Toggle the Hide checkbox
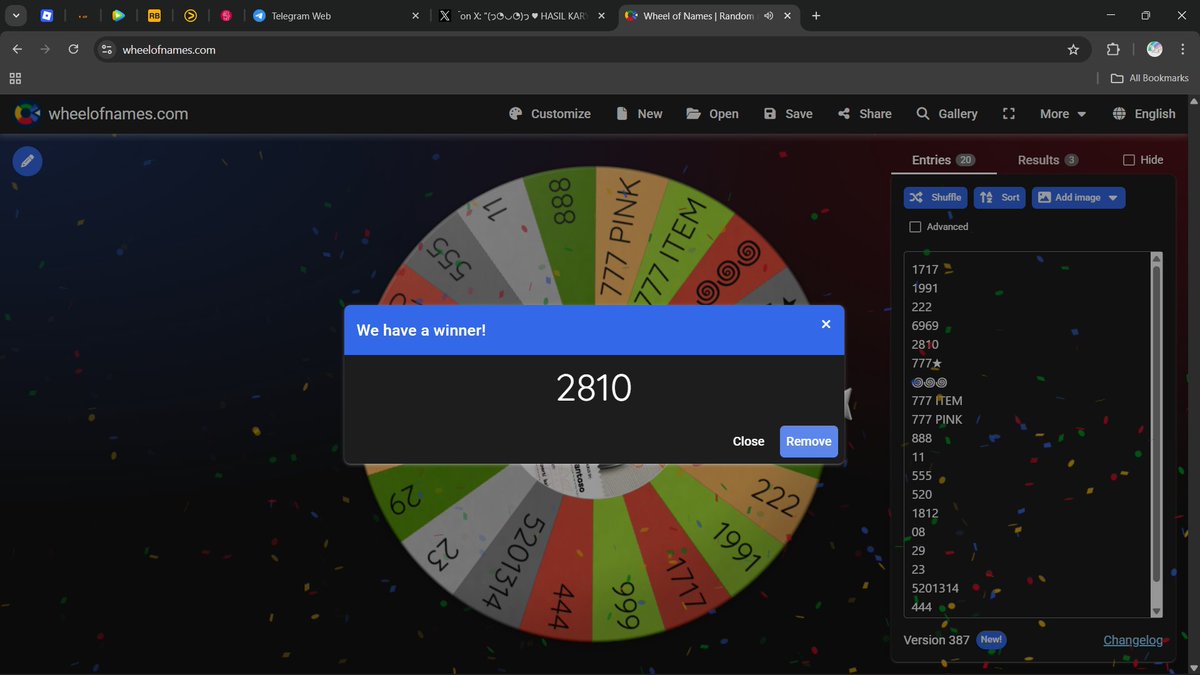 [x=1129, y=160]
